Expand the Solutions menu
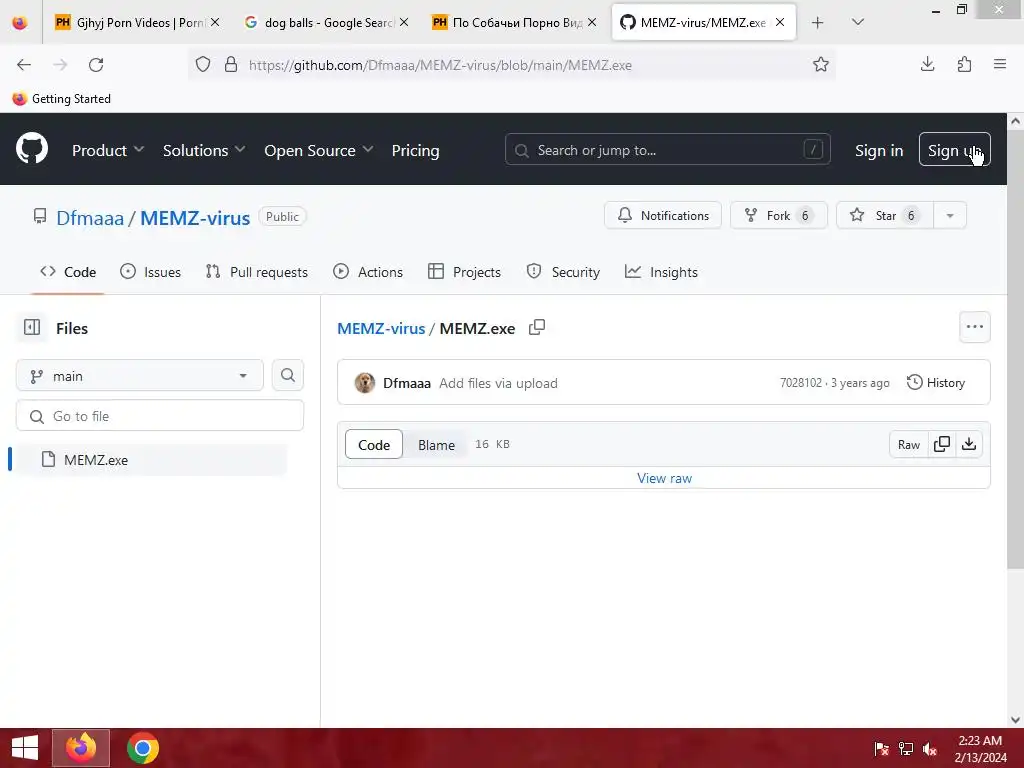The height and width of the screenshot is (768, 1024). coord(204,150)
